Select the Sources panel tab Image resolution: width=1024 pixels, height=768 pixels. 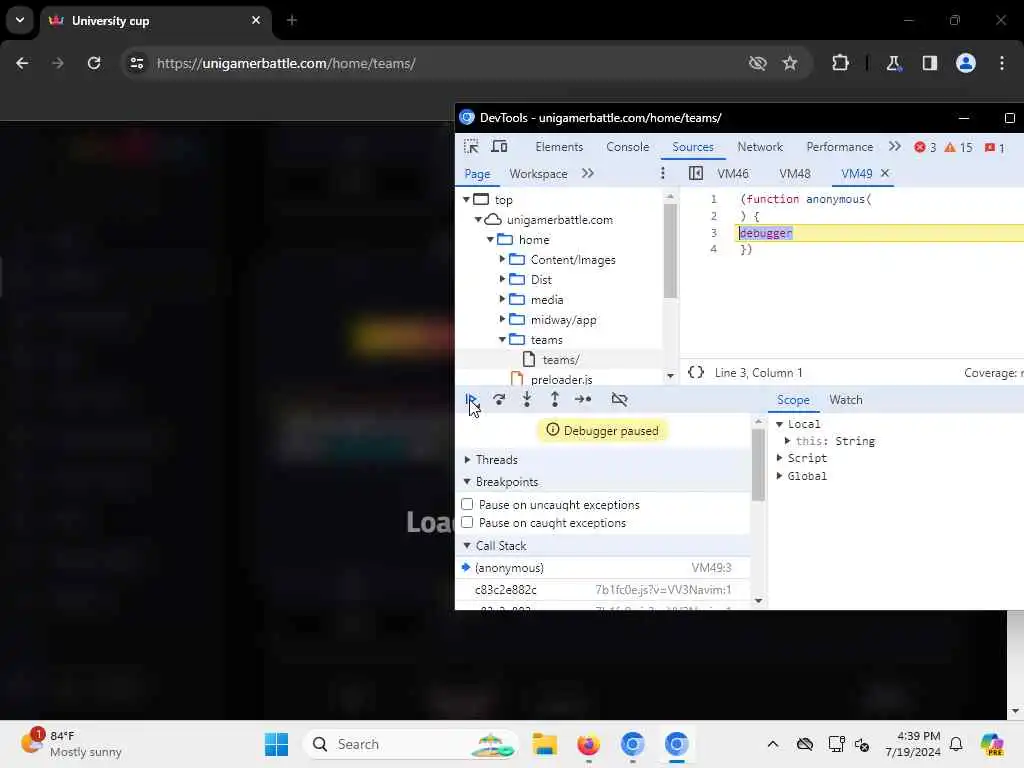693,147
